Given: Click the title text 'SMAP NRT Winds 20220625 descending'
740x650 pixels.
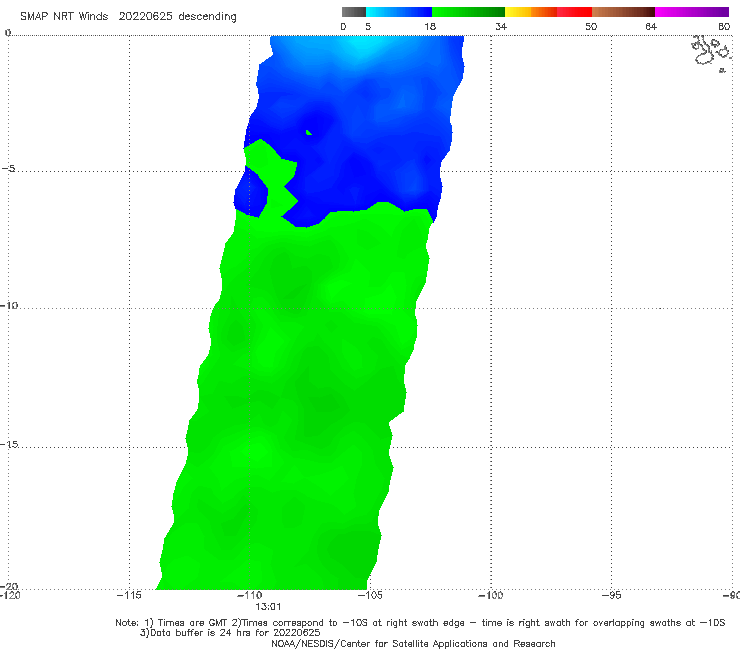Looking at the screenshot, I should (128, 16).
